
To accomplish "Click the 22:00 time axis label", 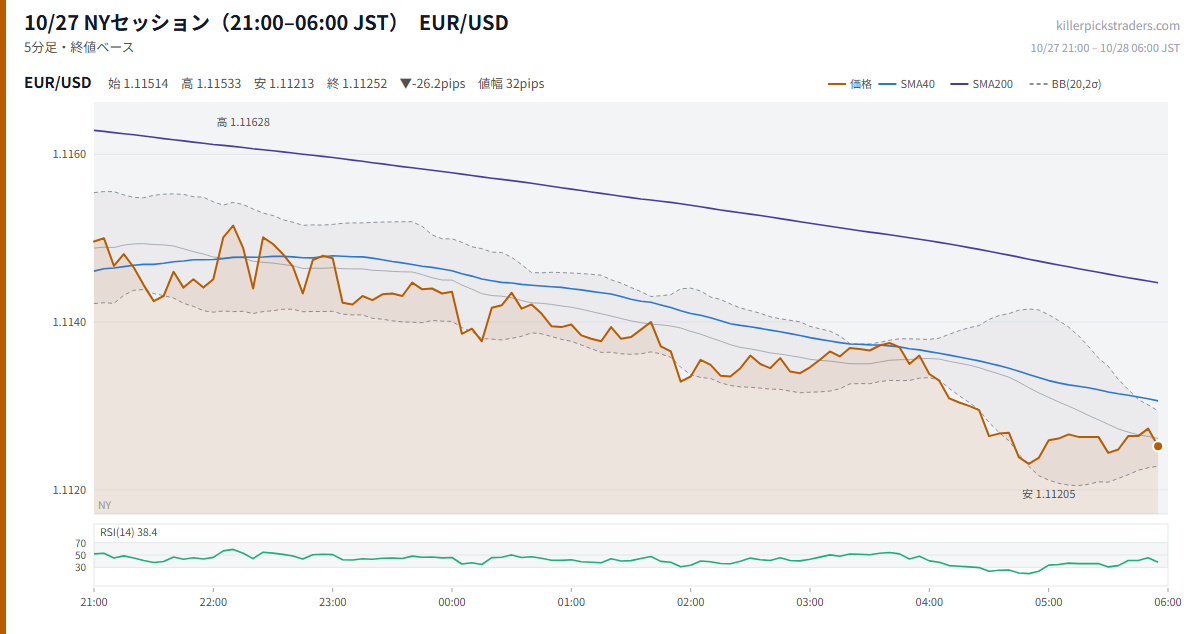I will tap(213, 602).
